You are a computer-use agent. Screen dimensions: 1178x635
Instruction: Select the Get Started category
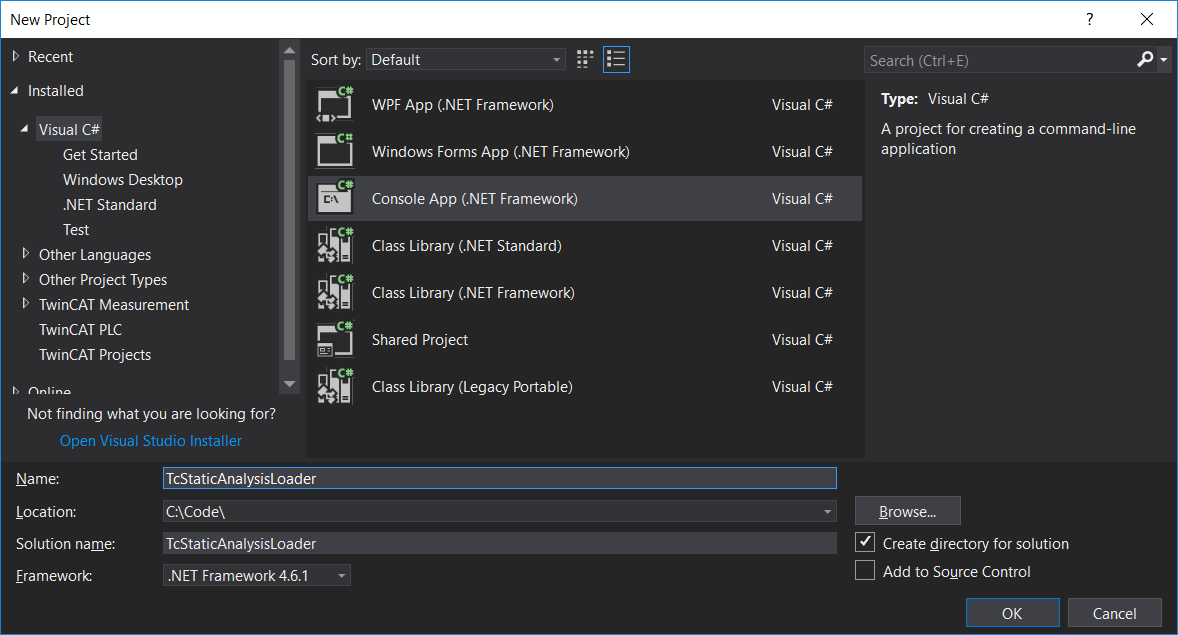(x=100, y=155)
